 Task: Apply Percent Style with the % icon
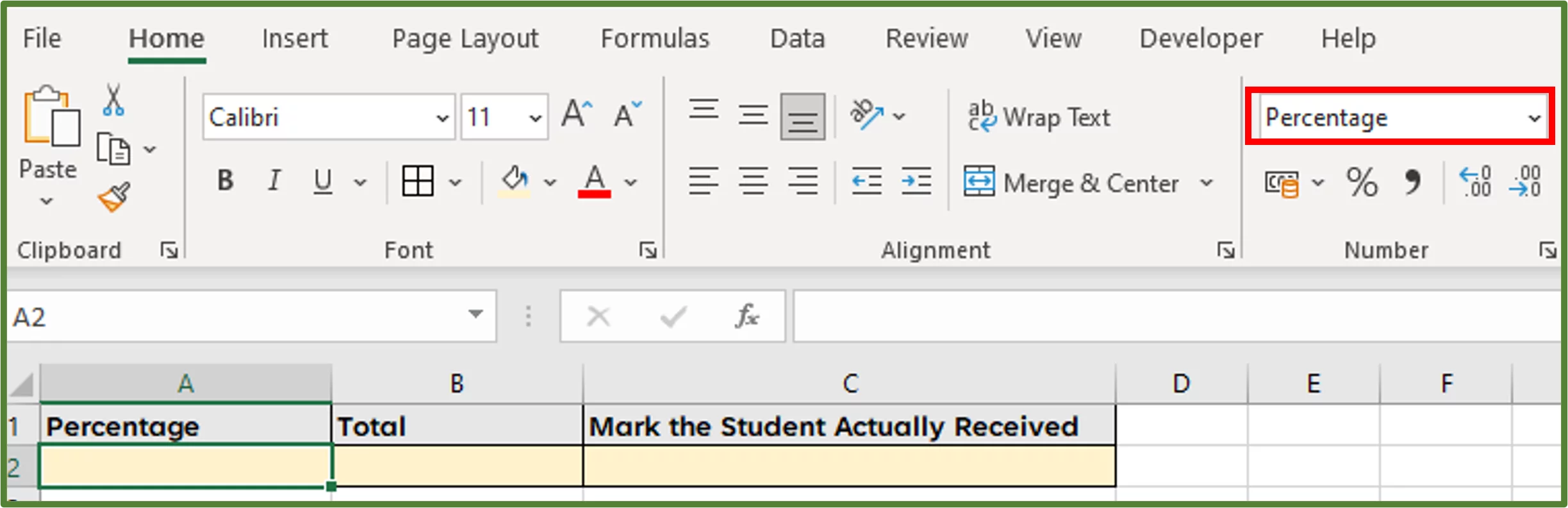(x=1362, y=182)
